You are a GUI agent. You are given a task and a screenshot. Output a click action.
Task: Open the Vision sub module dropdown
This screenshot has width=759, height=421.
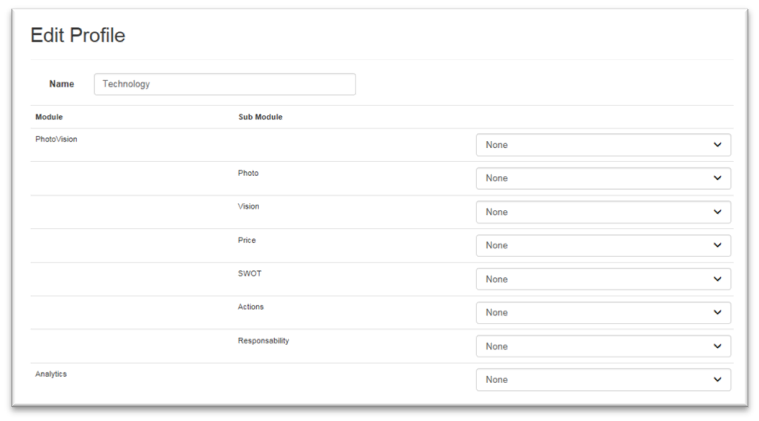(x=603, y=212)
